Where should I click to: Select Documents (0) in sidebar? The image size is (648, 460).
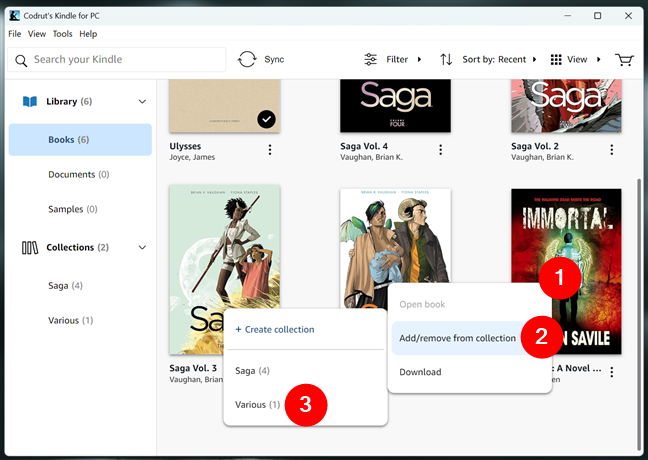pyautogui.click(x=79, y=174)
